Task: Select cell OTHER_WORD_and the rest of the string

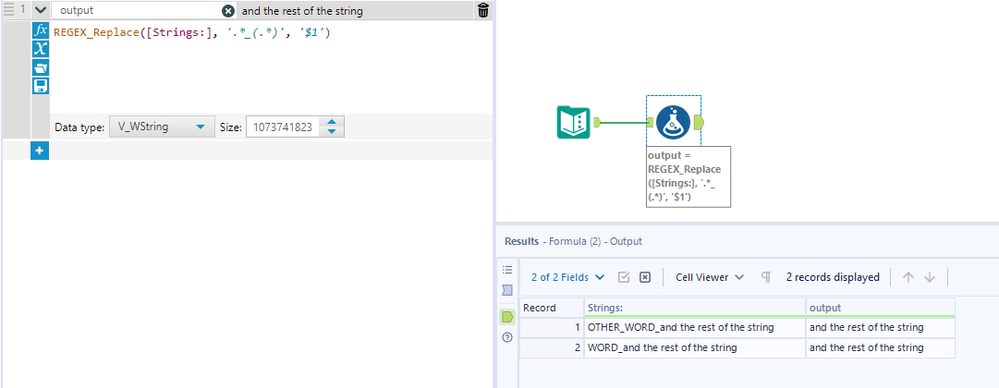Action: coord(695,327)
